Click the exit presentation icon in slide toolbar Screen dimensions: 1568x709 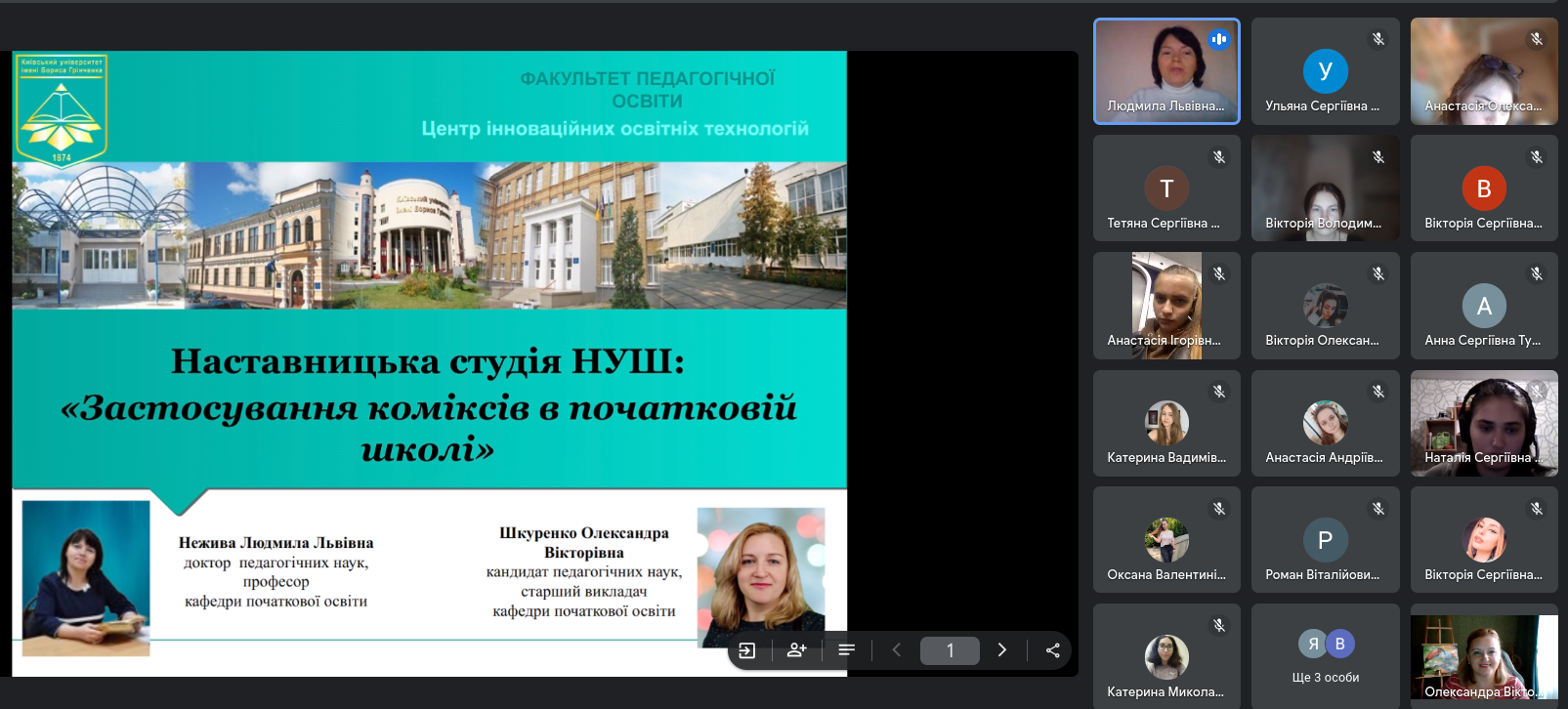(747, 650)
